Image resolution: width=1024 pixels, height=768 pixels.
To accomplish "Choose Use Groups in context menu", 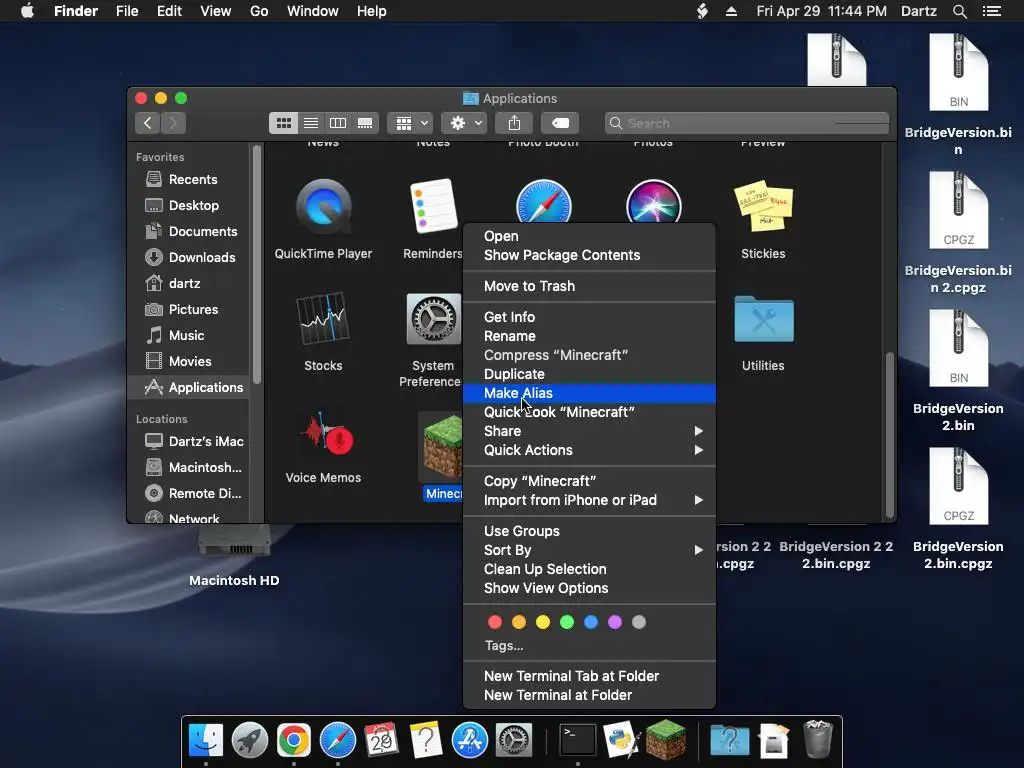I will [x=589, y=531].
